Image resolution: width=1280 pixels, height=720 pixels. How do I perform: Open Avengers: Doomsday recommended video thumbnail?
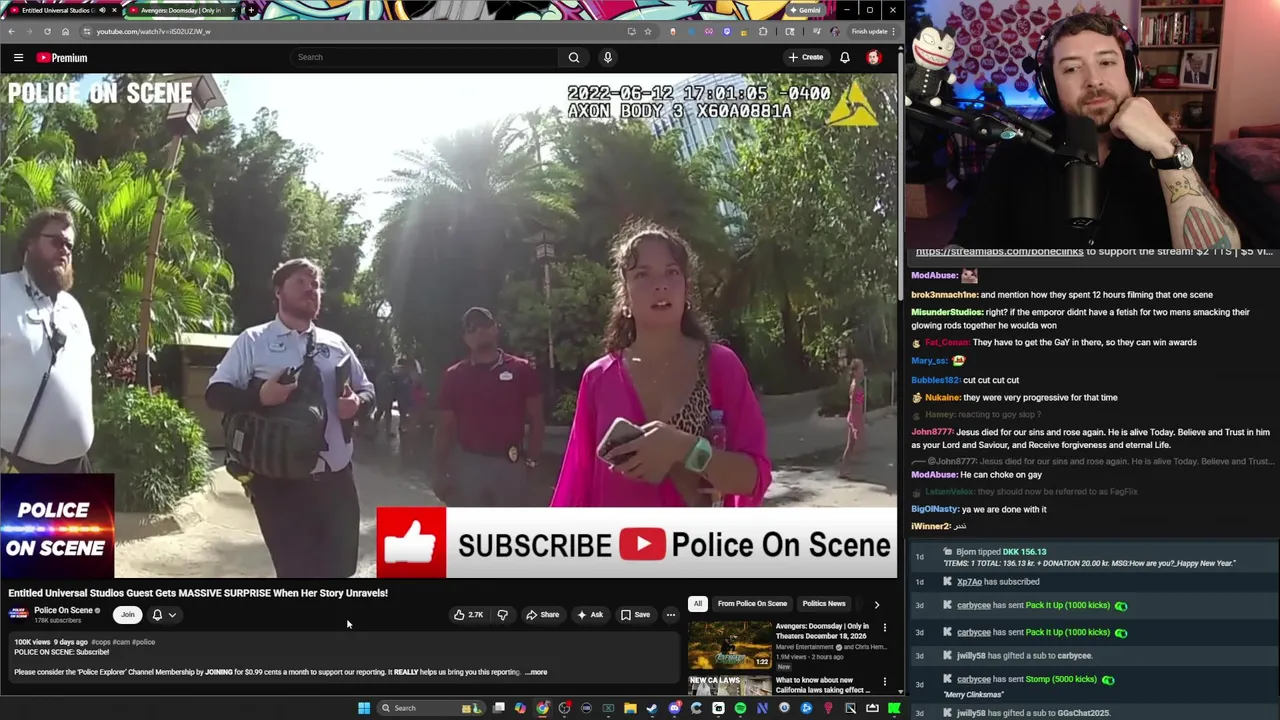[x=729, y=645]
